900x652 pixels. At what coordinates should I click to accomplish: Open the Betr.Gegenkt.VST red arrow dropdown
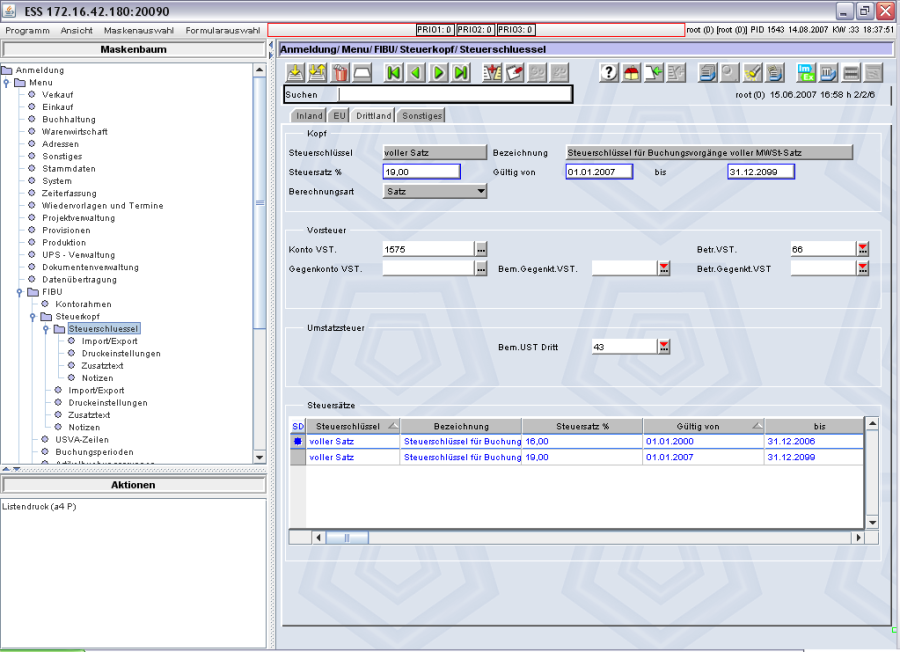pos(863,269)
